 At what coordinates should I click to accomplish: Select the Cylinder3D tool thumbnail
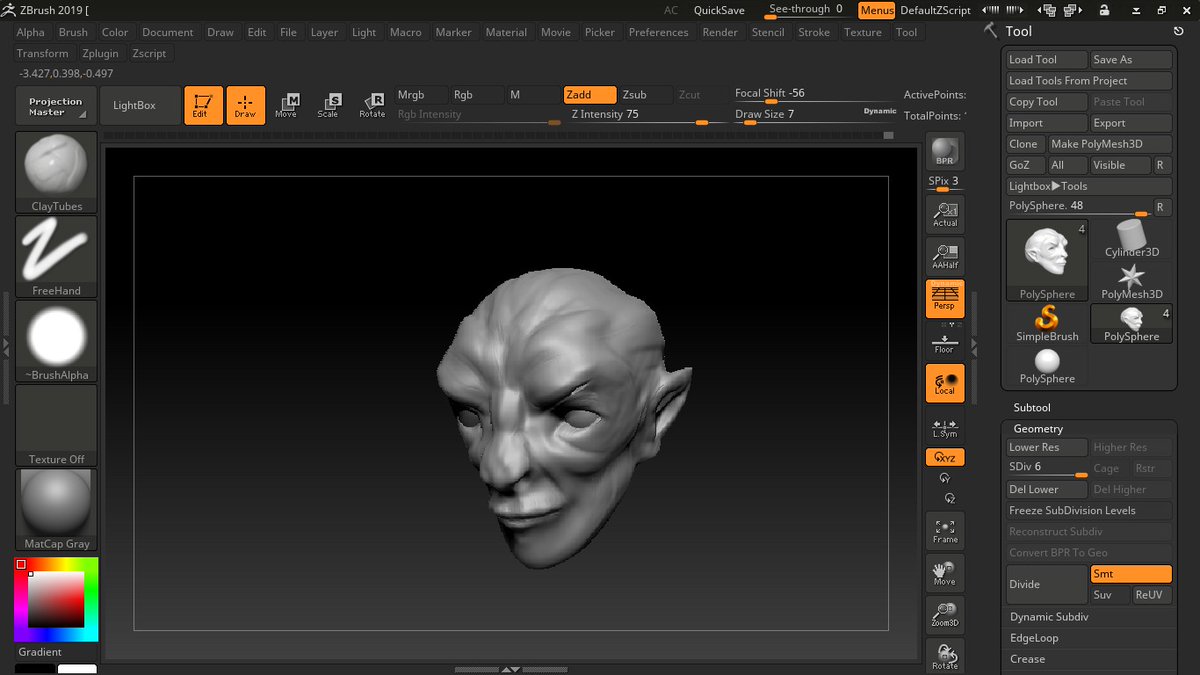point(1131,238)
